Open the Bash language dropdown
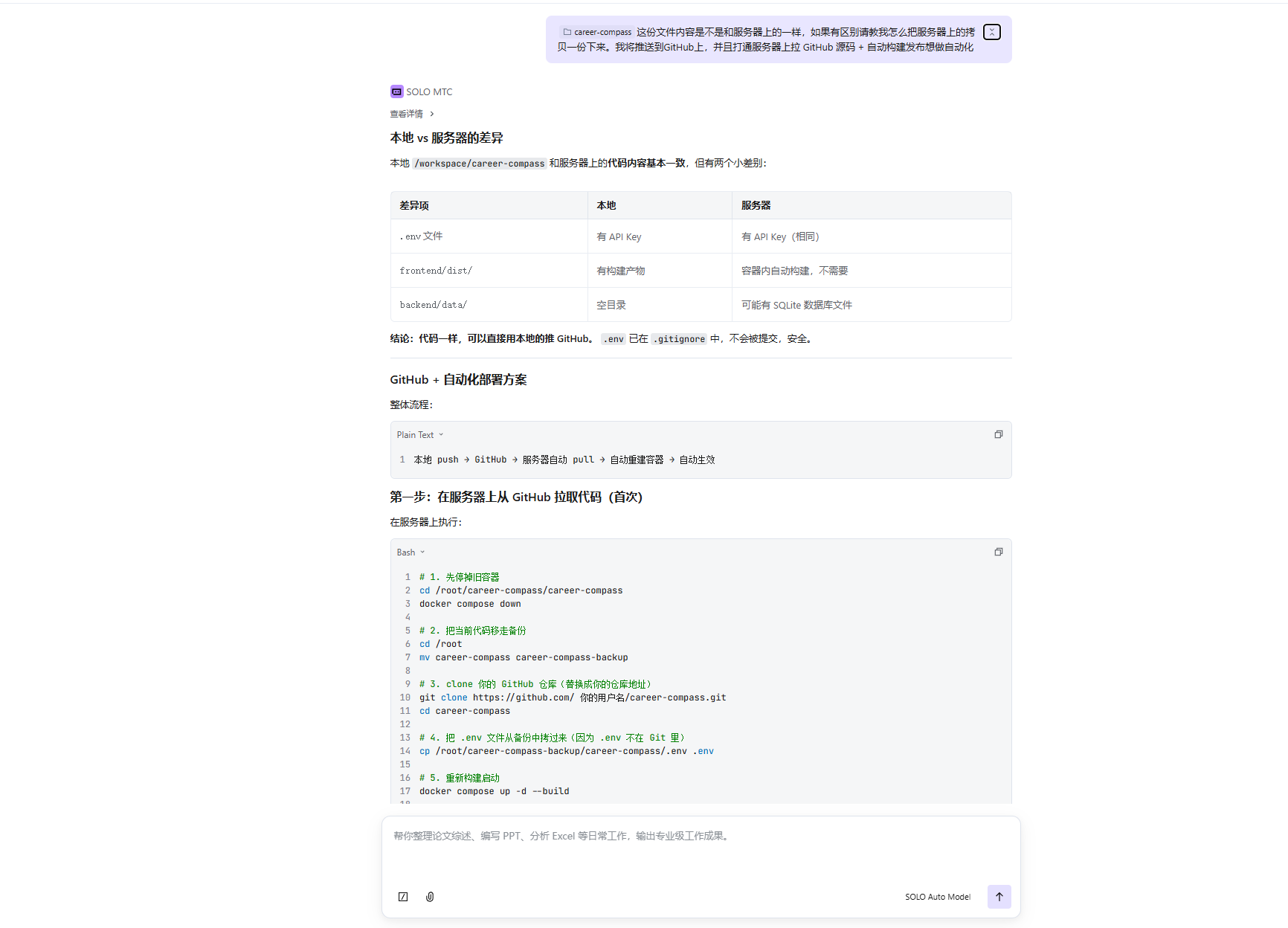Image resolution: width=1288 pixels, height=928 pixels. pos(410,552)
